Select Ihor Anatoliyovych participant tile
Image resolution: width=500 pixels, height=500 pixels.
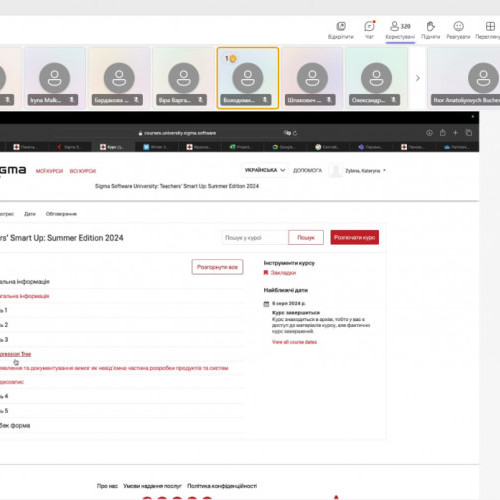[464, 78]
